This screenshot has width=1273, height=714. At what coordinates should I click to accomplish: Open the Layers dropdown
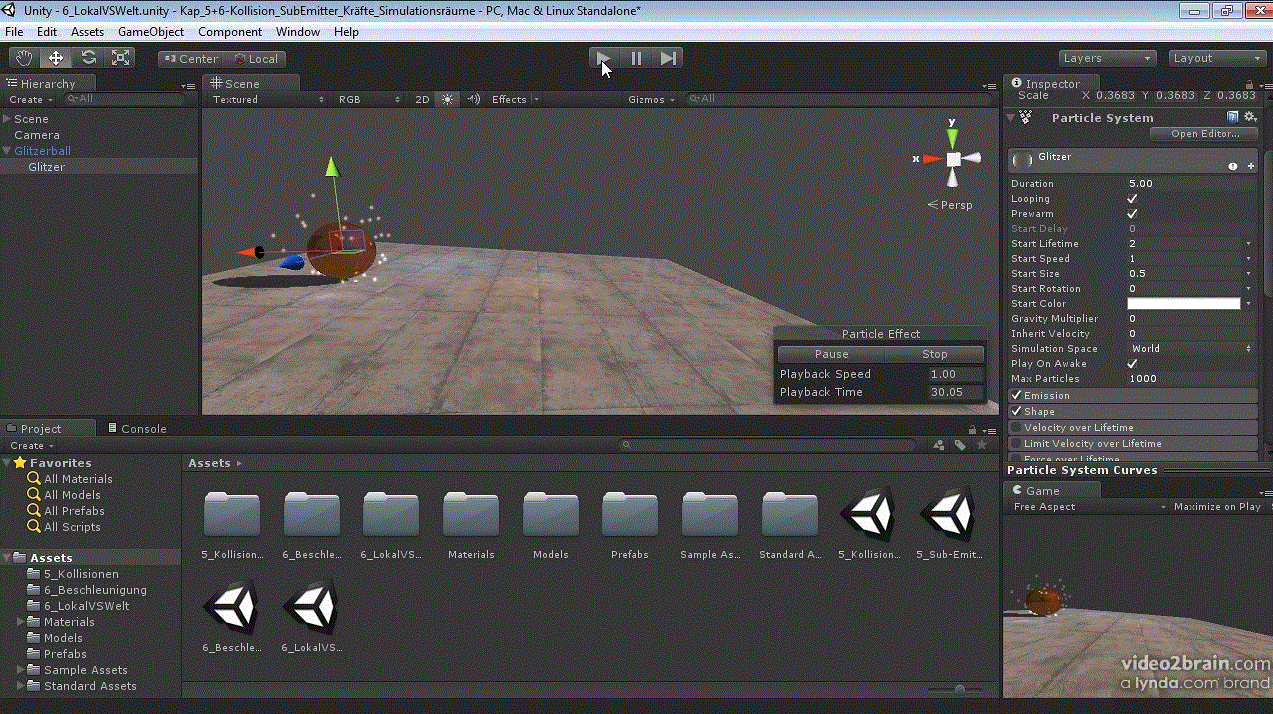click(x=1107, y=58)
